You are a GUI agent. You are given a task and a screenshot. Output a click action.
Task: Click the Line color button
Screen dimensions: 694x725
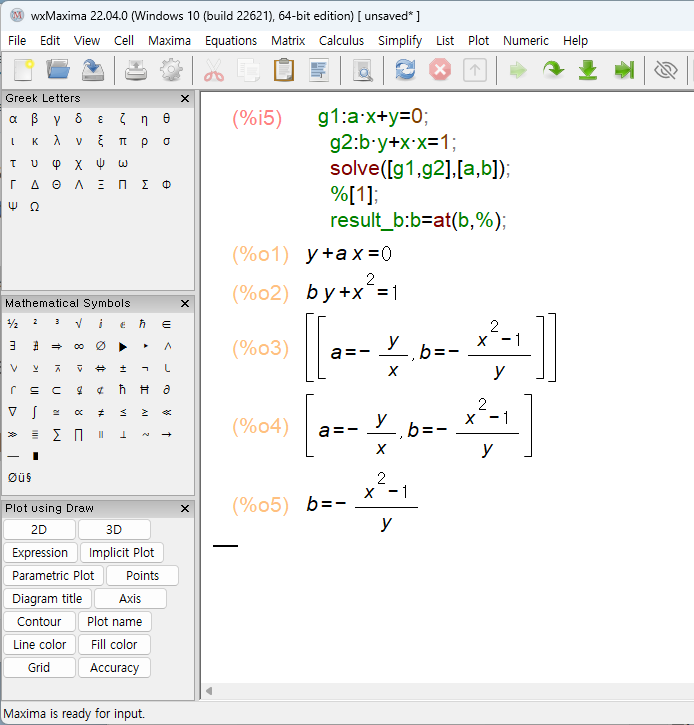[x=39, y=645]
